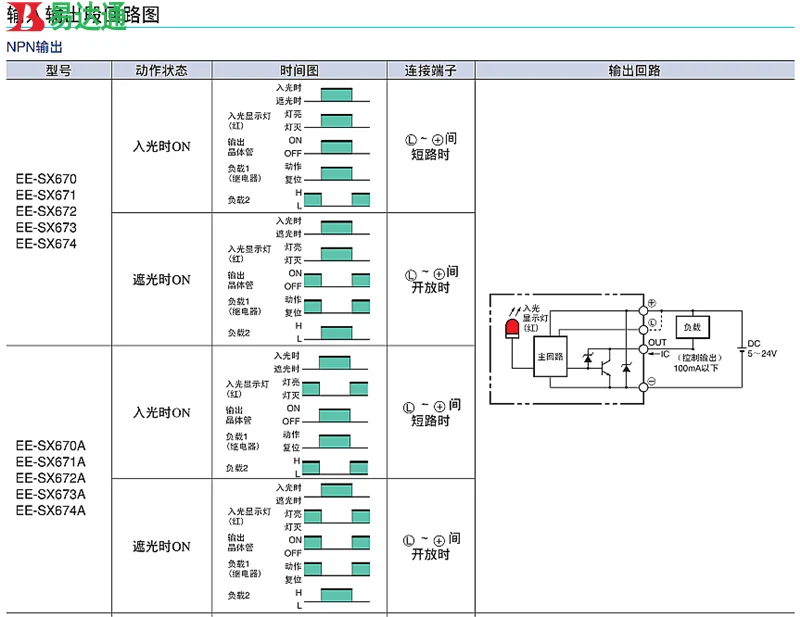Screen dimensions: 800x617
Task: Click the OUT terminal label
Action: point(657,342)
